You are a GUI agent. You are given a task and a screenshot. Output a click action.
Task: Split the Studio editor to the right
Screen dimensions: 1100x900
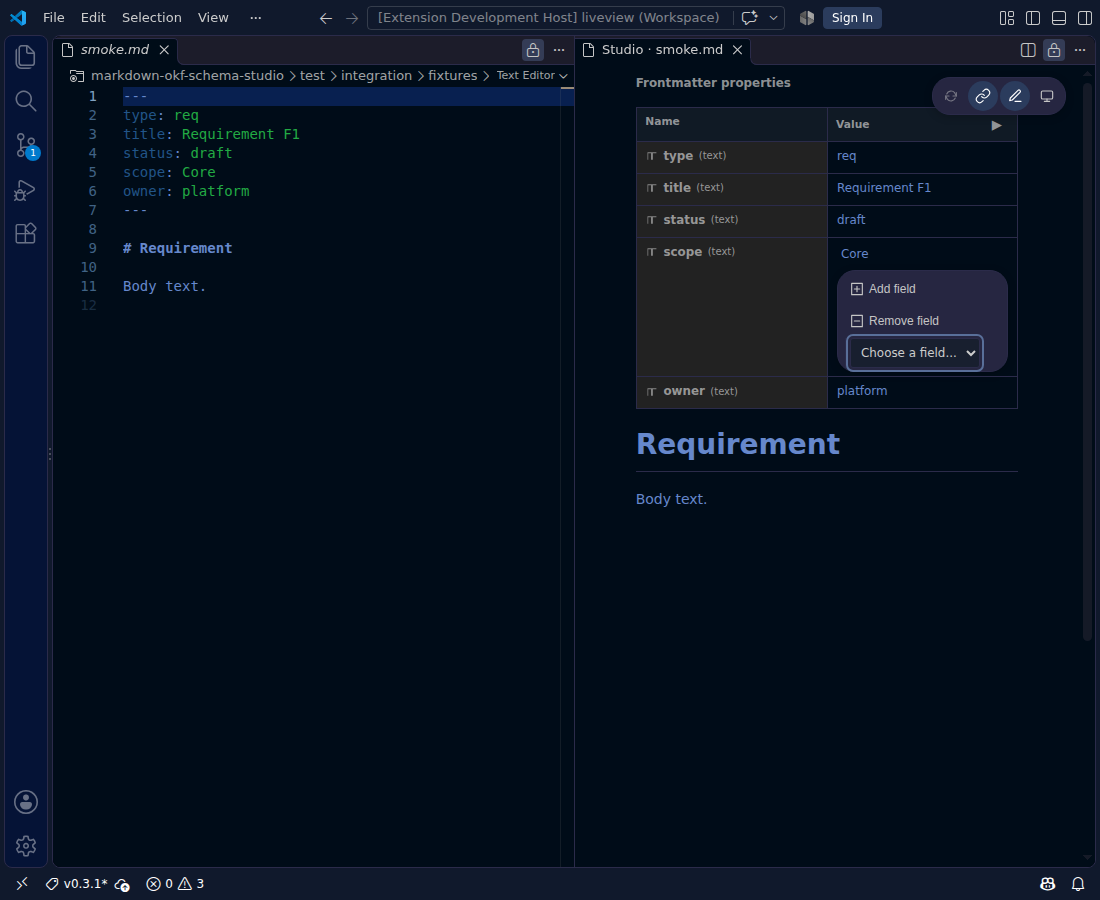click(x=1028, y=50)
